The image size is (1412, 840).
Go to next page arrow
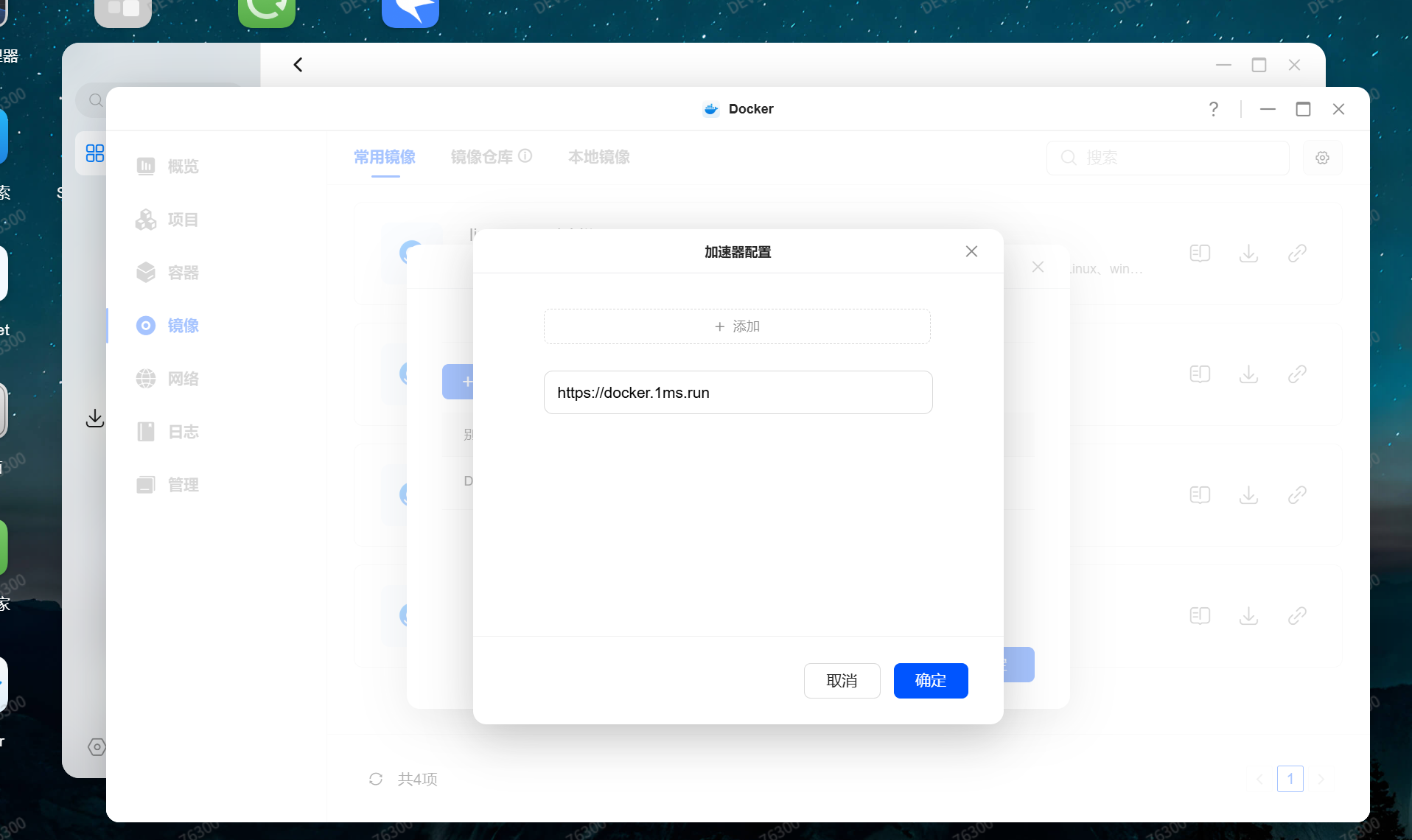1321,779
